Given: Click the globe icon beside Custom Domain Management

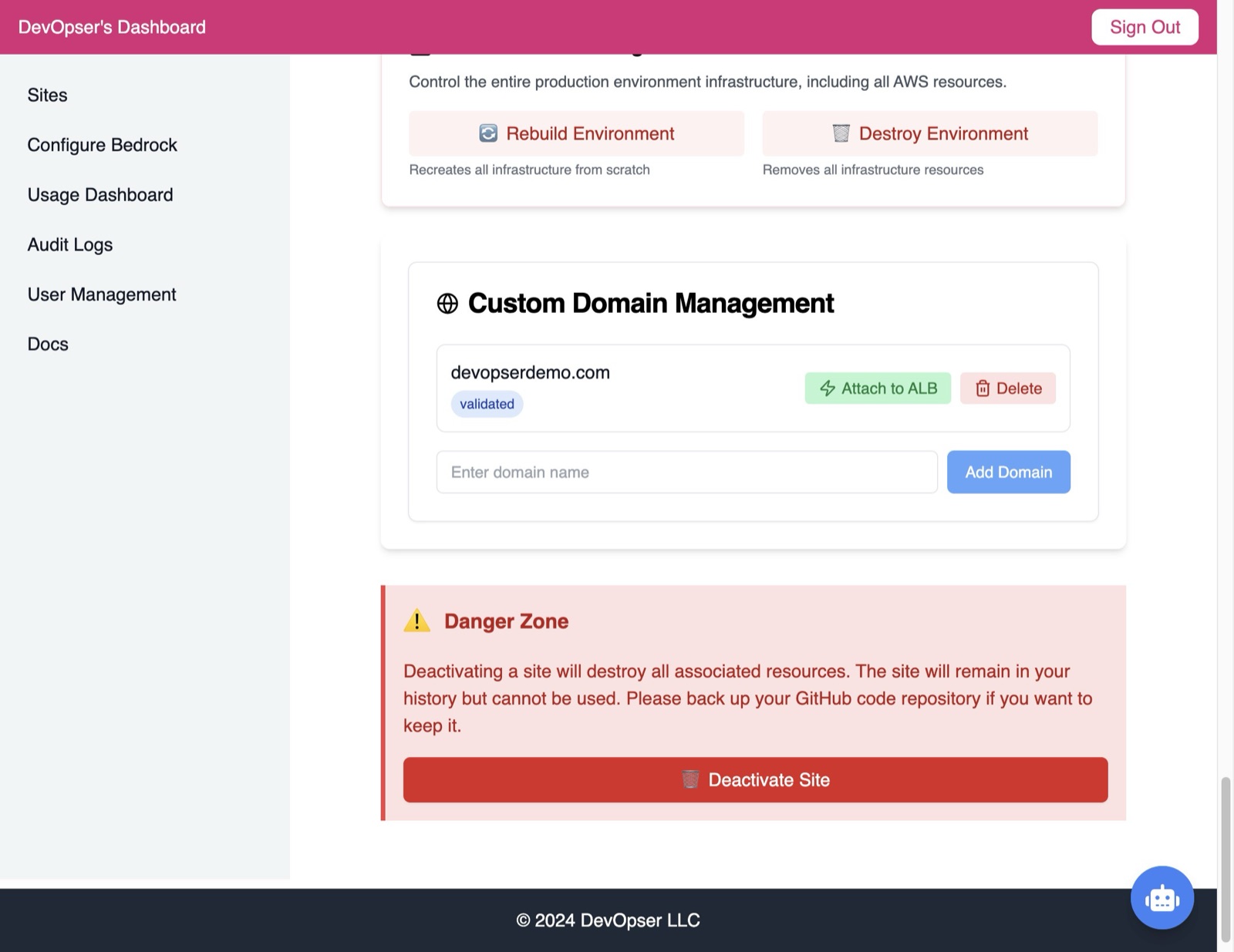Looking at the screenshot, I should click(447, 304).
